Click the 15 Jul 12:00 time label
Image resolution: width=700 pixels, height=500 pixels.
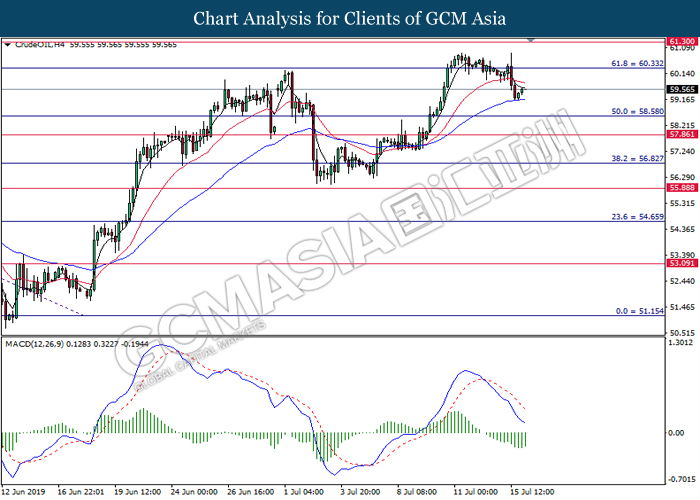[x=532, y=492]
